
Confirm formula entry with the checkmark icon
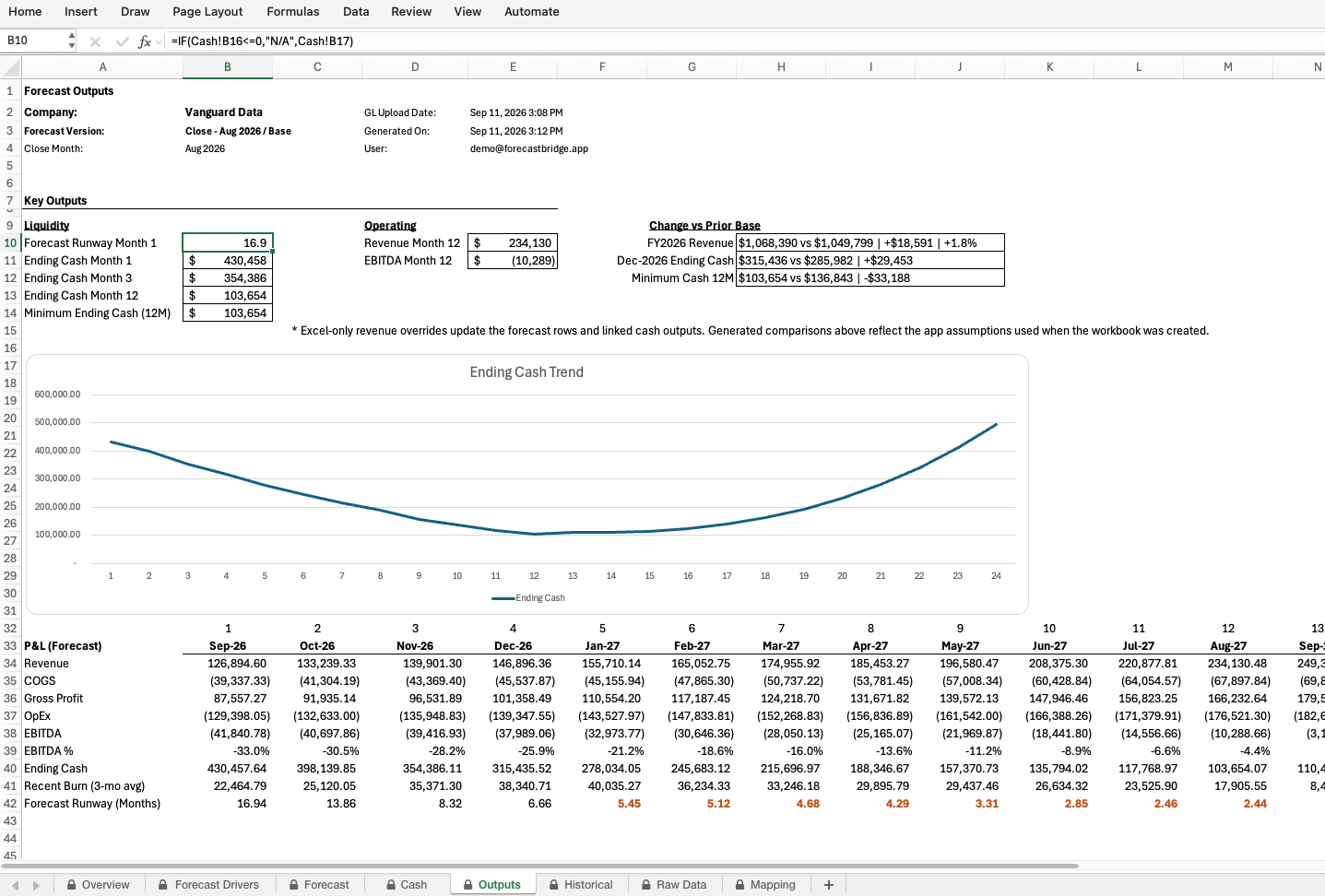pyautogui.click(x=122, y=41)
